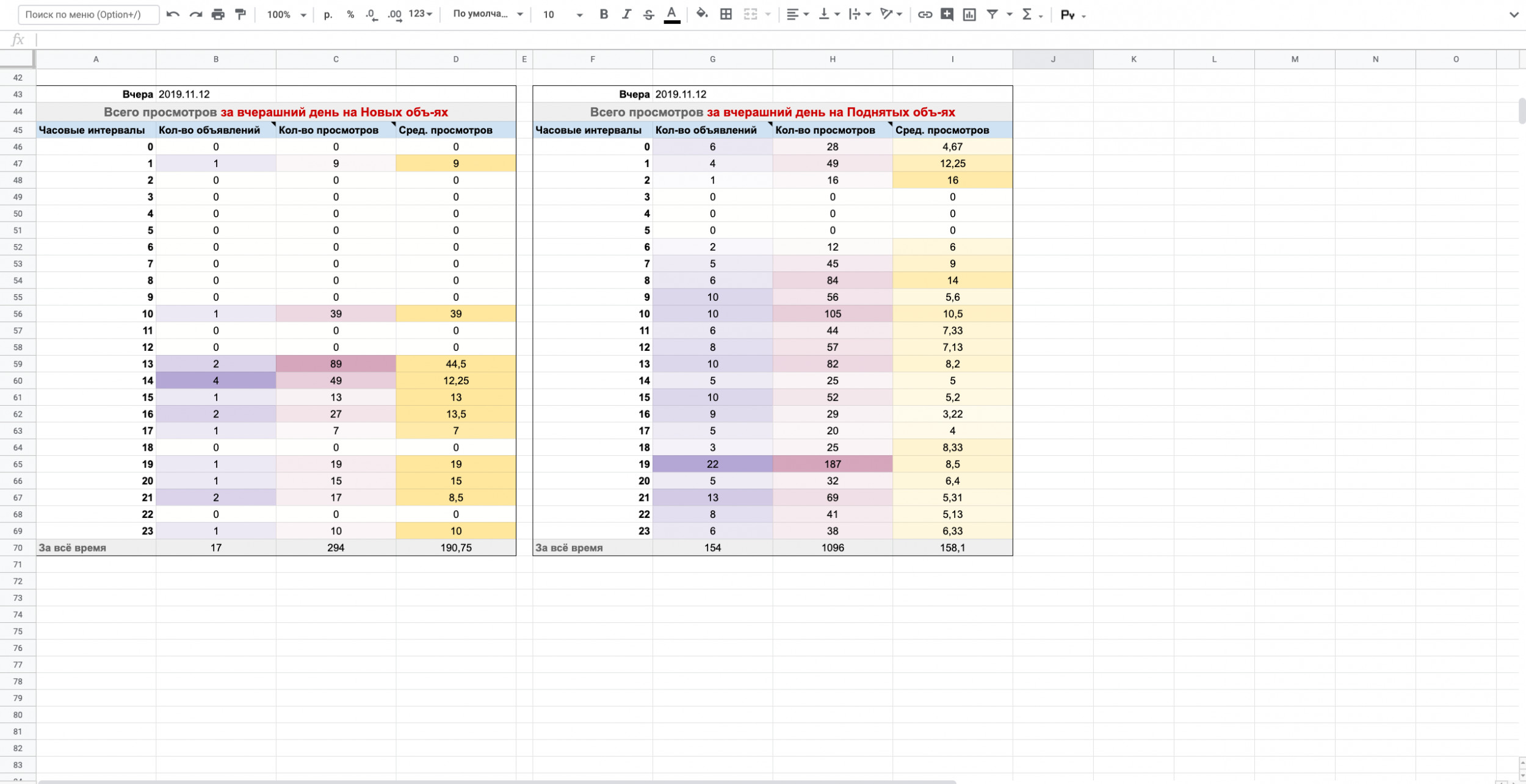Viewport: 1526px width, 784px height.
Task: Select row 43 header
Action: [18, 95]
